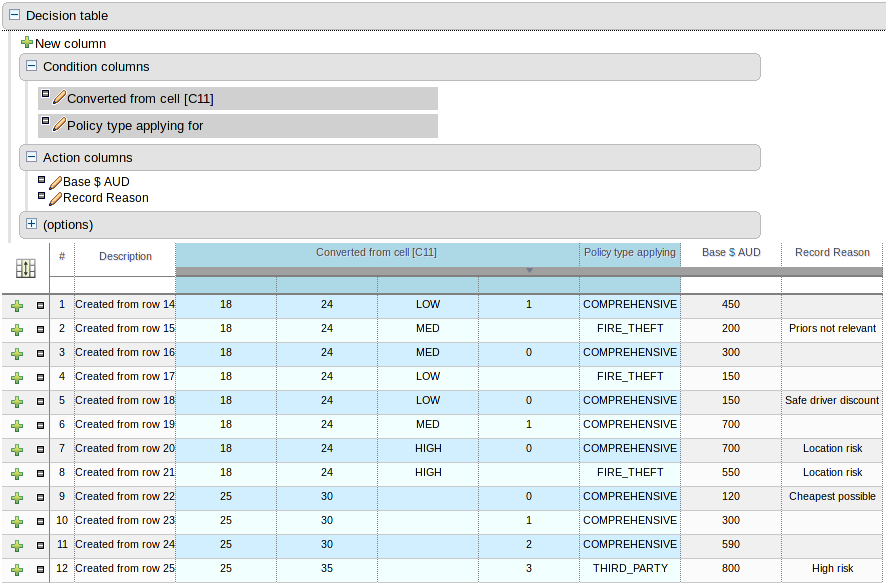Click pencil icon next to Base $ AUD
The height and width of the screenshot is (585, 886).
click(56, 183)
